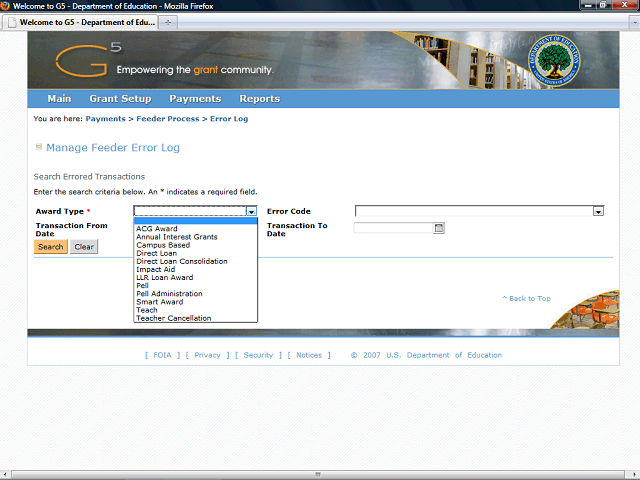Click the Back to Top link
The image size is (640, 480).
pyautogui.click(x=526, y=298)
